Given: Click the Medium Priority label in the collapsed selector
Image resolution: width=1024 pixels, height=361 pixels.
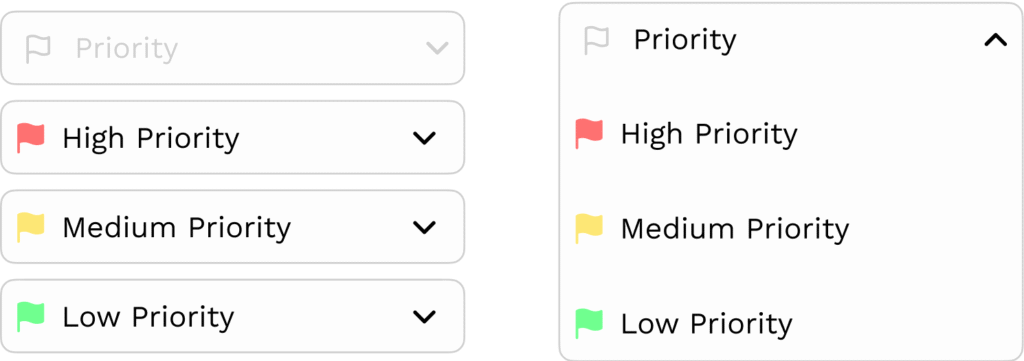Looking at the screenshot, I should pyautogui.click(x=176, y=227).
